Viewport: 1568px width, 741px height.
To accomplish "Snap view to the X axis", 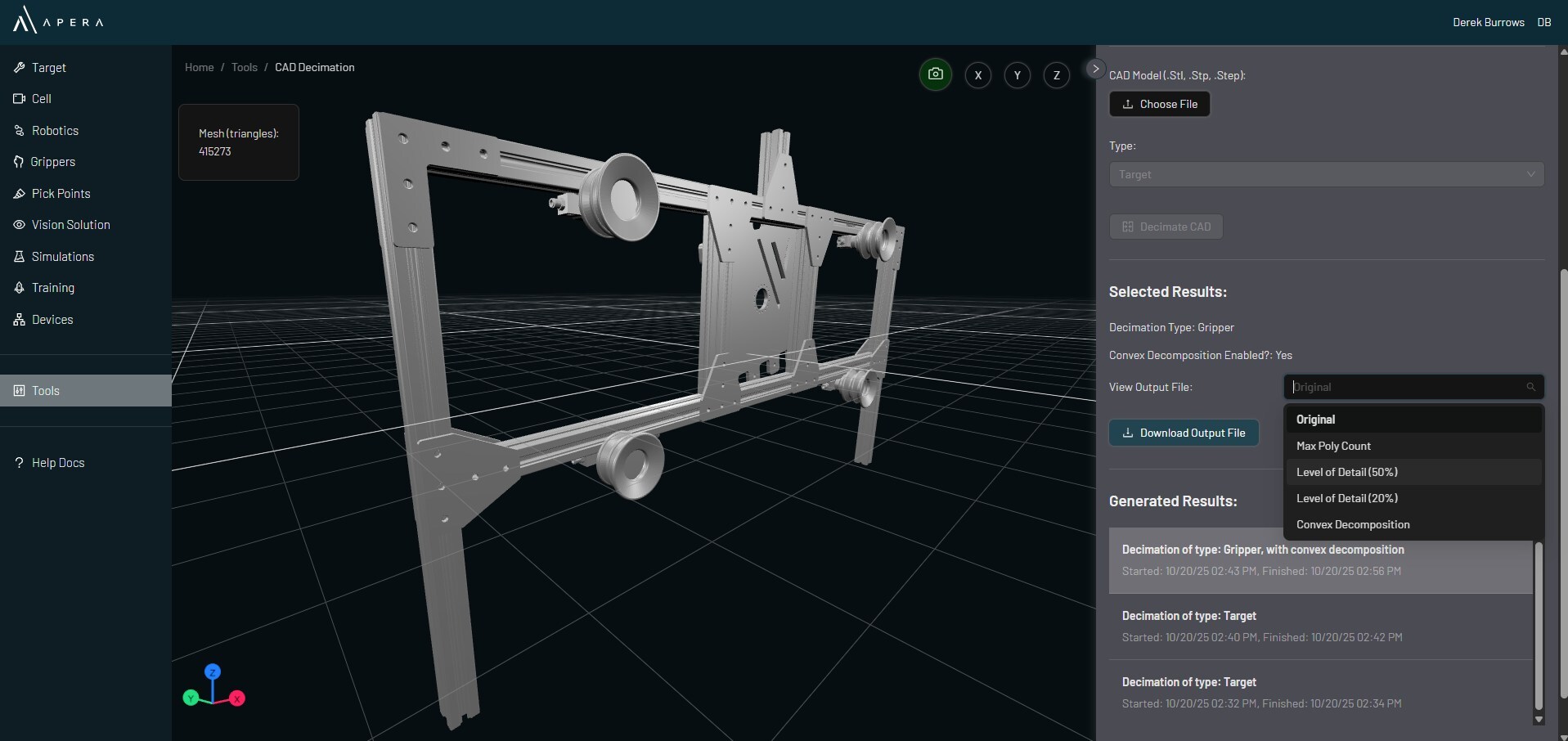I will coord(978,75).
